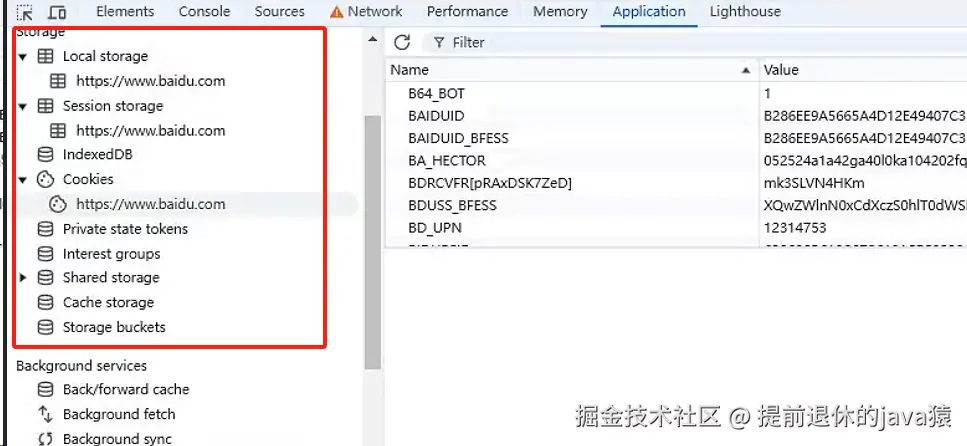Click the inspect element picker icon
Screen dimensions: 967x446
[25, 12]
